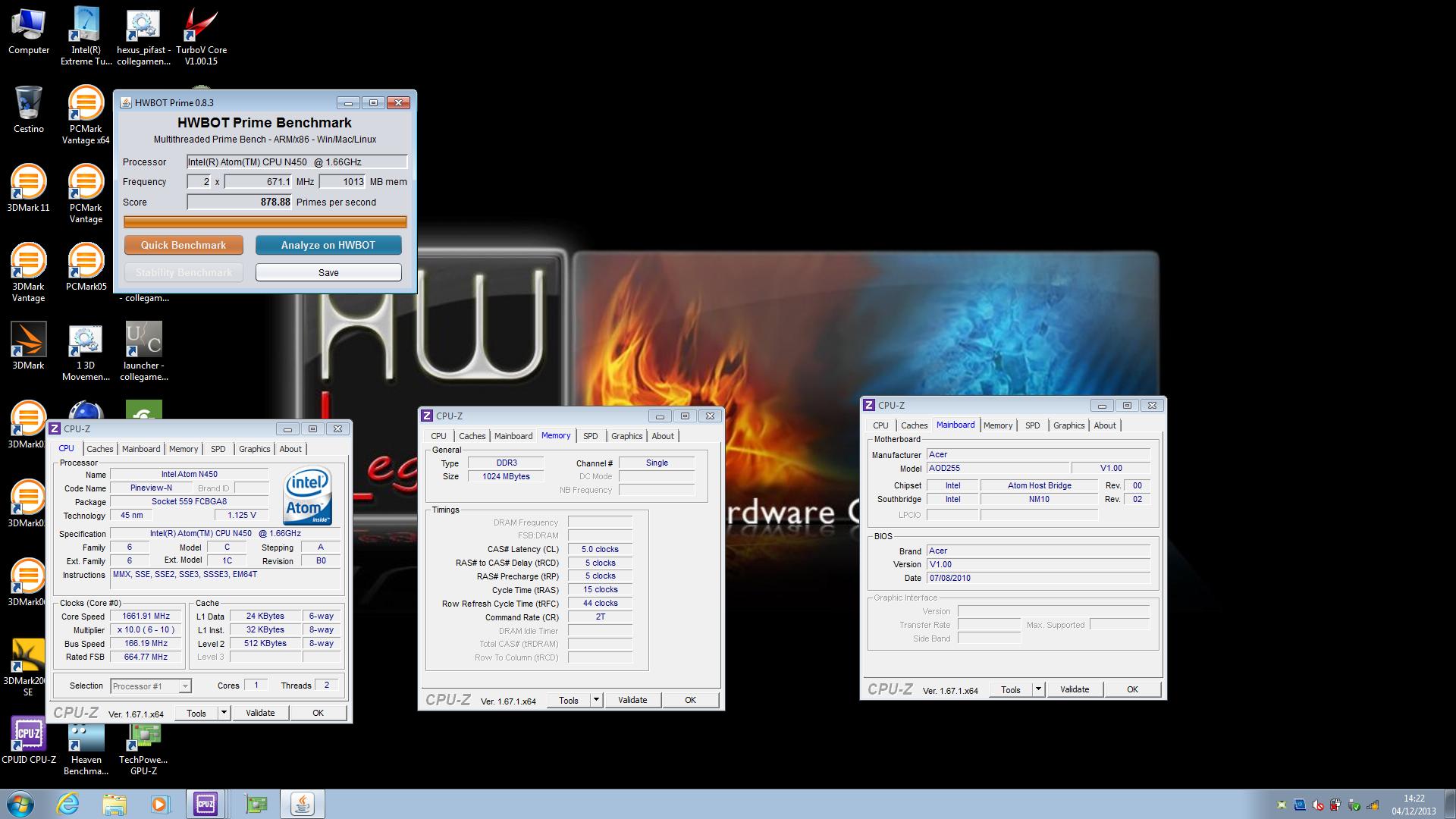Launch Internet Explorer from taskbar
Viewport: 1456px width, 819px height.
tap(67, 804)
